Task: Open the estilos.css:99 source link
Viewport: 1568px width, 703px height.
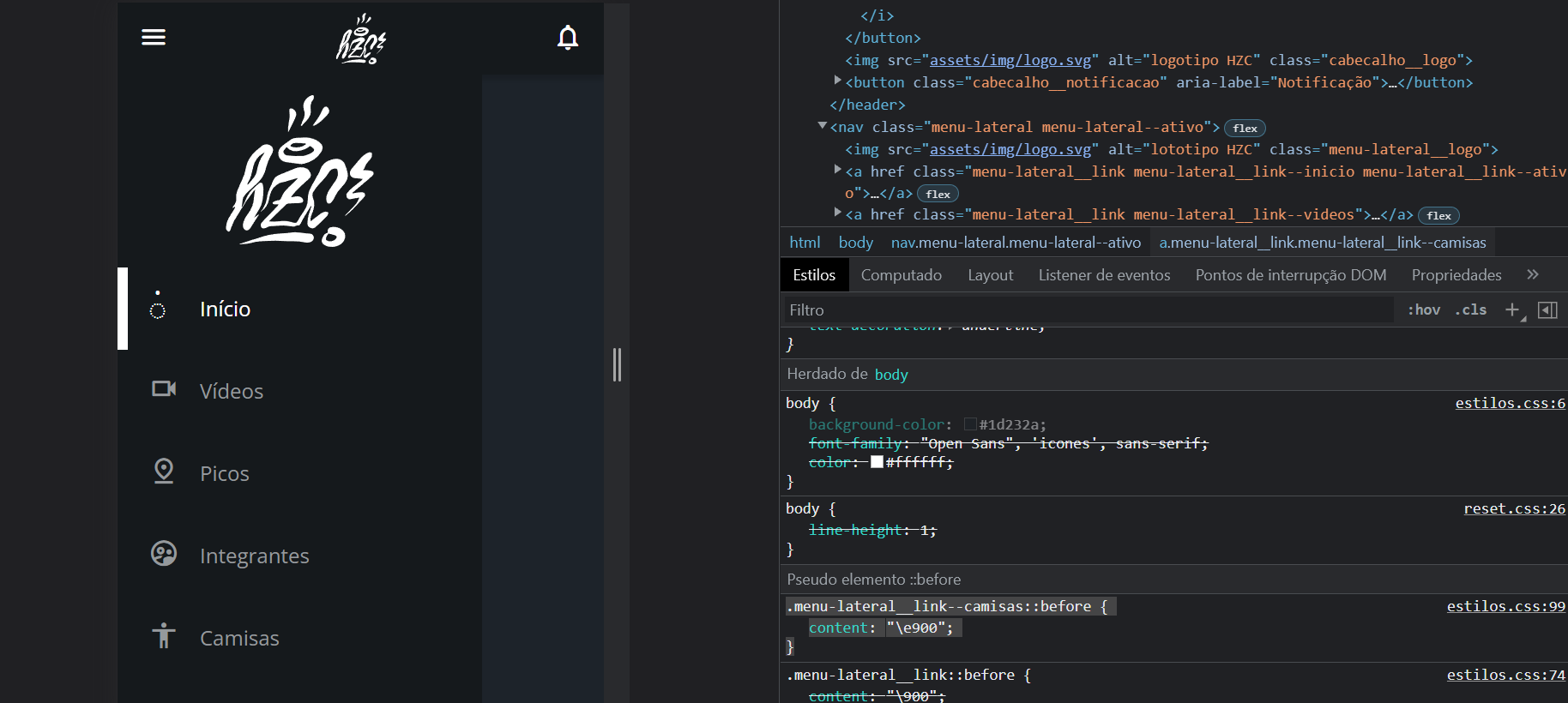Action: [1506, 606]
